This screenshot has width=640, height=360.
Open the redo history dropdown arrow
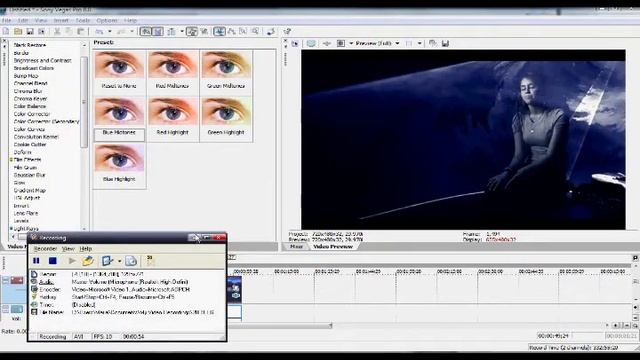(x=132, y=31)
